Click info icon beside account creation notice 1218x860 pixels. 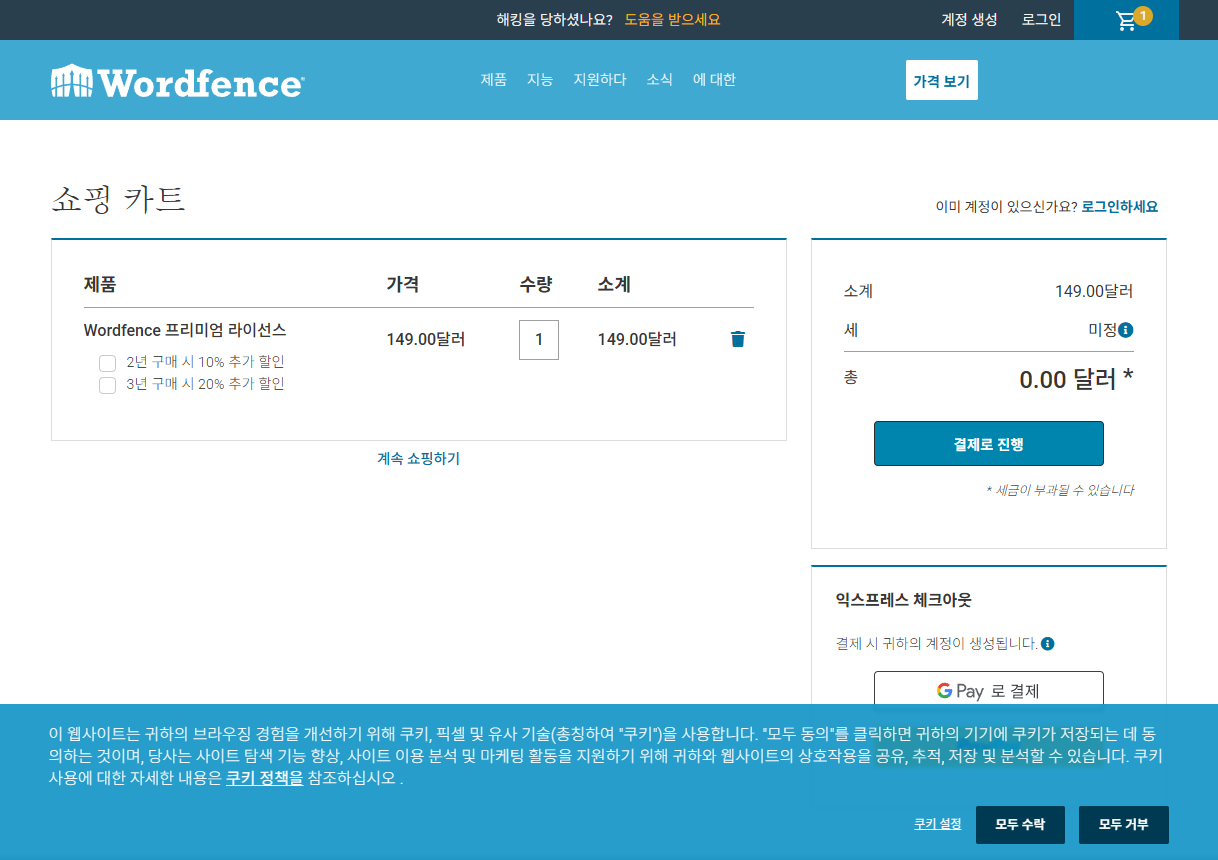[x=1047, y=643]
